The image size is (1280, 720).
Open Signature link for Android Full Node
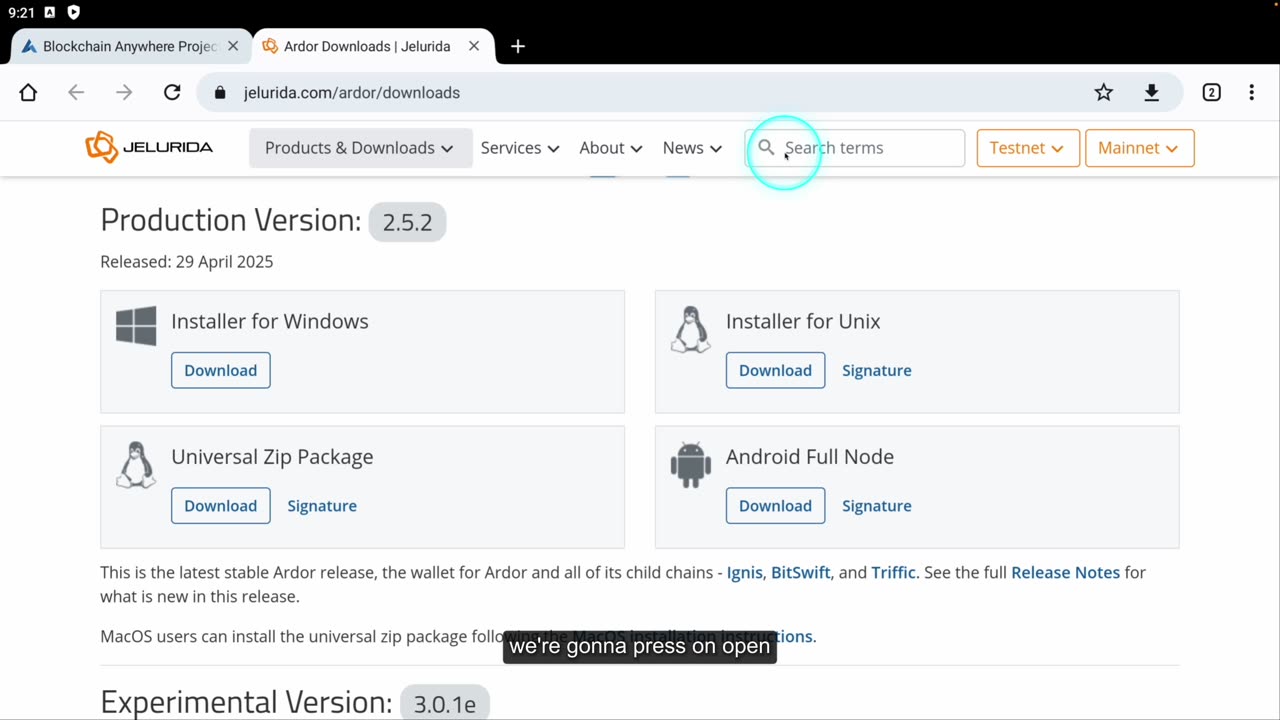[x=877, y=505]
